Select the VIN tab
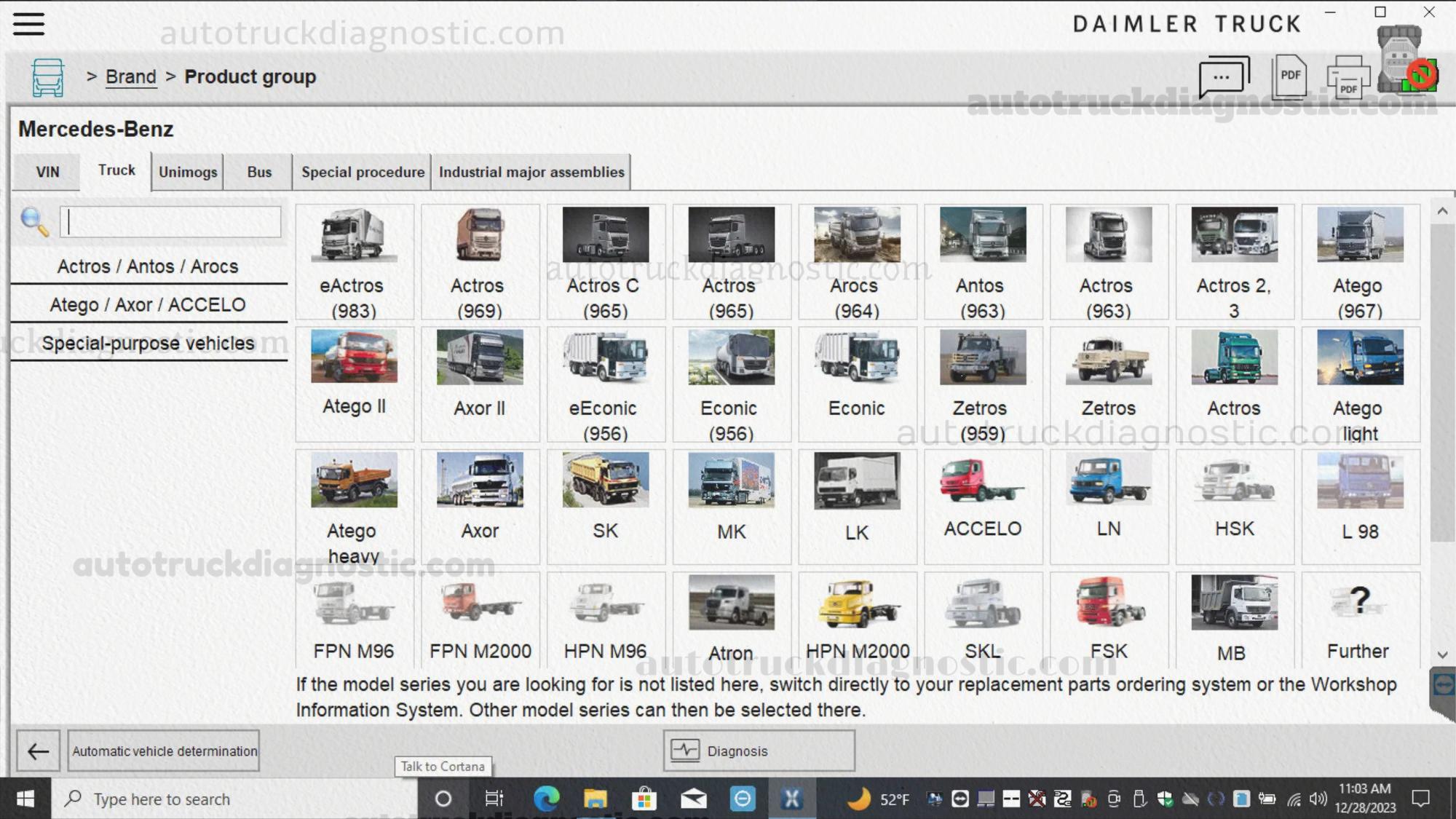1456x819 pixels. [x=45, y=172]
